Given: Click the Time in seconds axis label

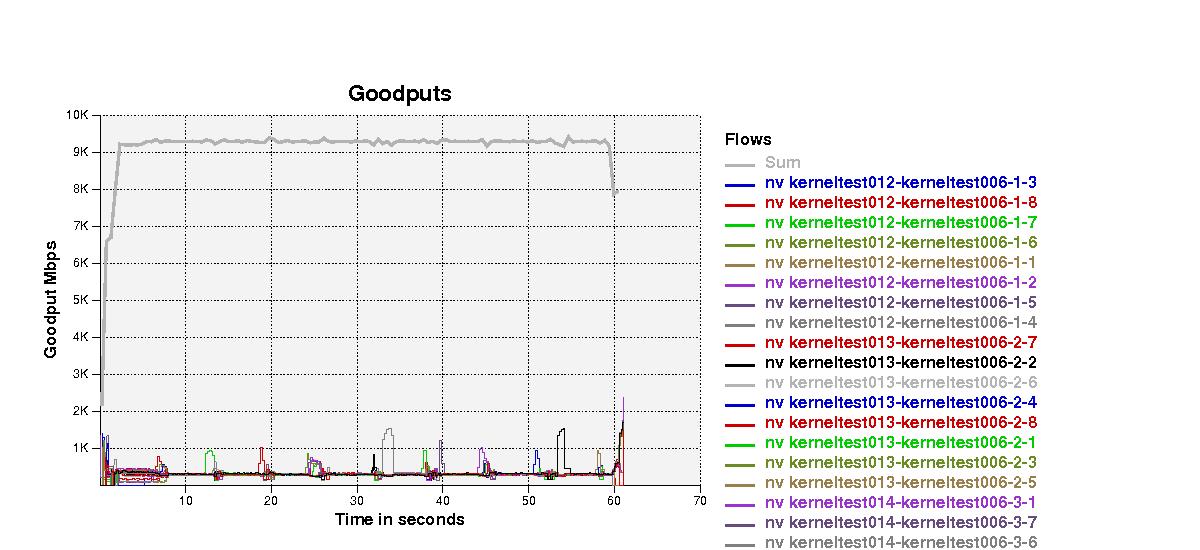Looking at the screenshot, I should pyautogui.click(x=399, y=519).
